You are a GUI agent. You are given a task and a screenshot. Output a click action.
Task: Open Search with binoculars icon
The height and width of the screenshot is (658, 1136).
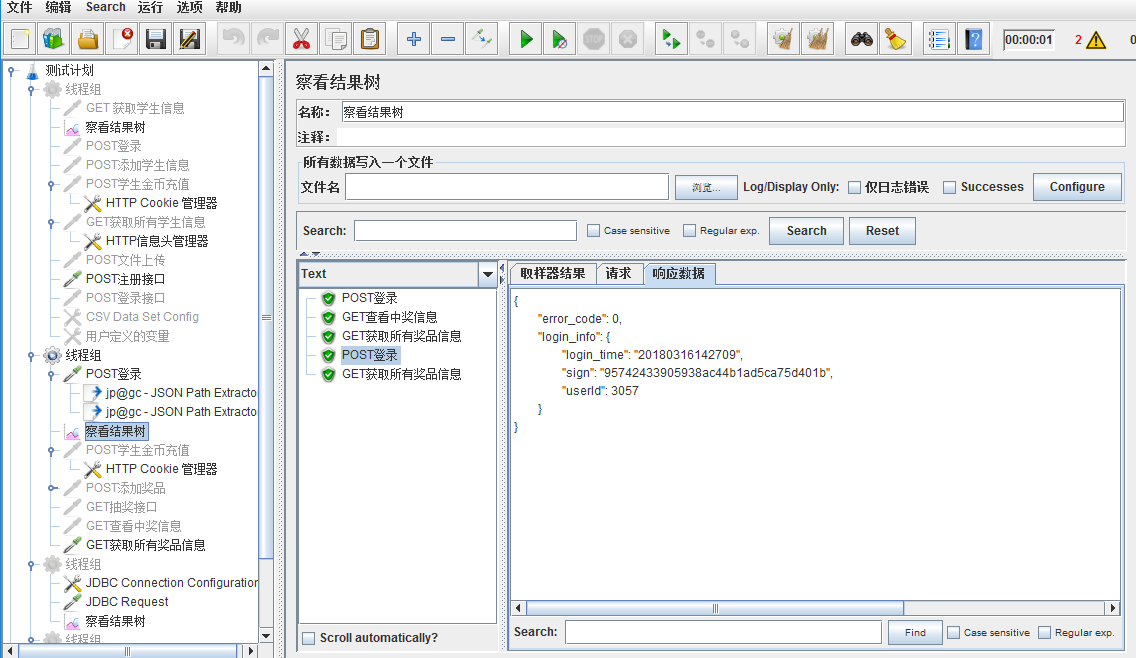[861, 39]
